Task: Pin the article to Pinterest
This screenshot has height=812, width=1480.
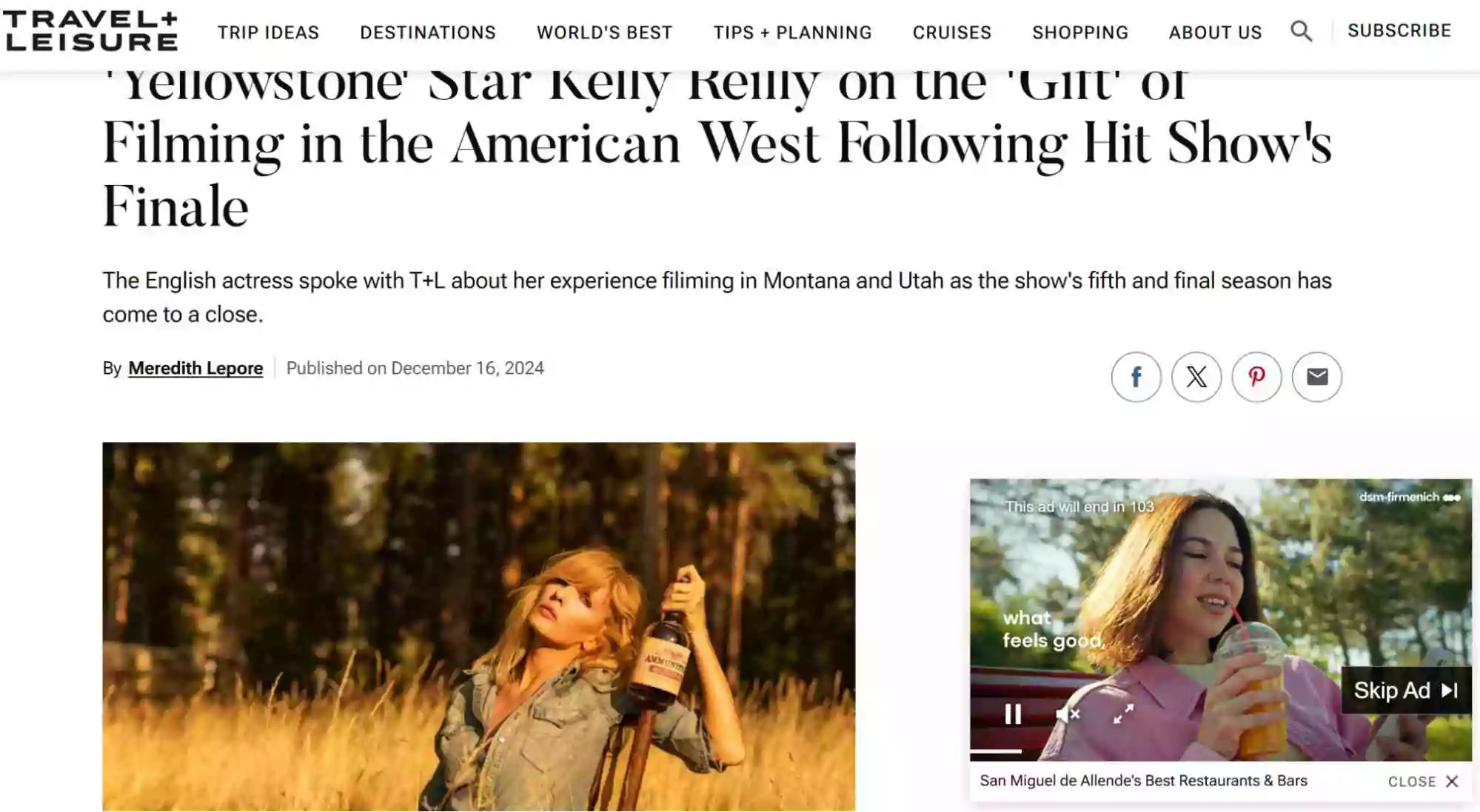Action: point(1256,377)
